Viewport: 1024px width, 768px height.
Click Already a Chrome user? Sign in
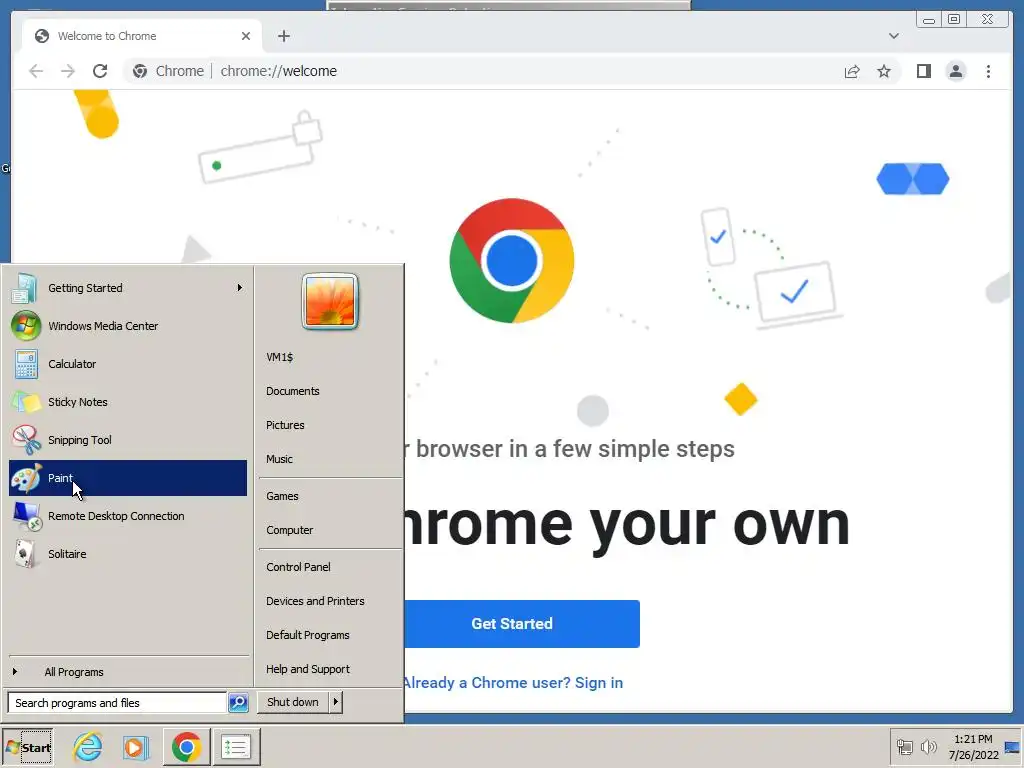click(513, 682)
